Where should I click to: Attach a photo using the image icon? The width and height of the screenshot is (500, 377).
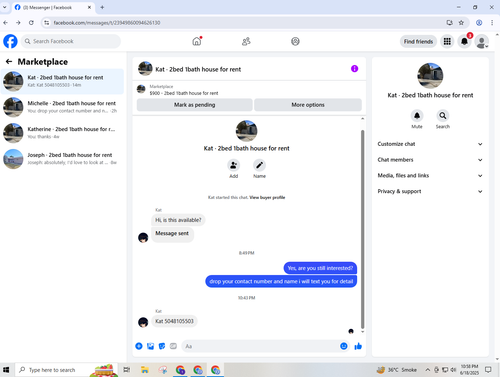150,346
